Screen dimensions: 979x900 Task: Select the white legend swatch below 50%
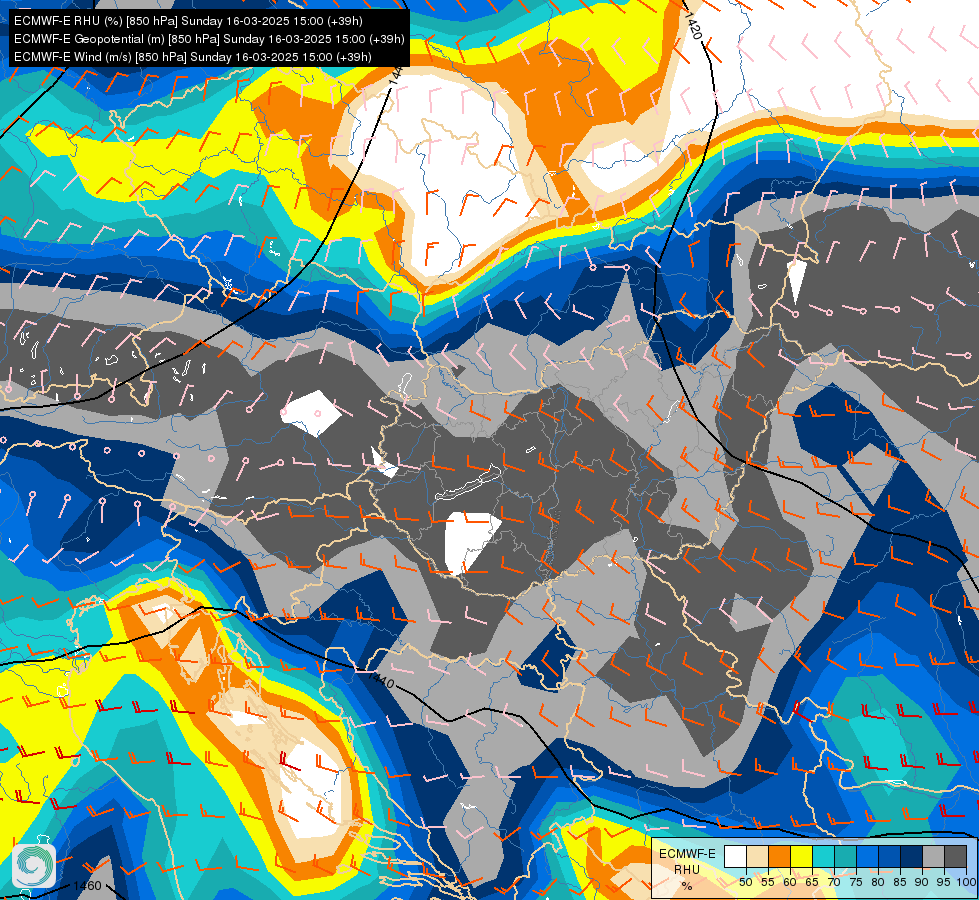[735, 856]
